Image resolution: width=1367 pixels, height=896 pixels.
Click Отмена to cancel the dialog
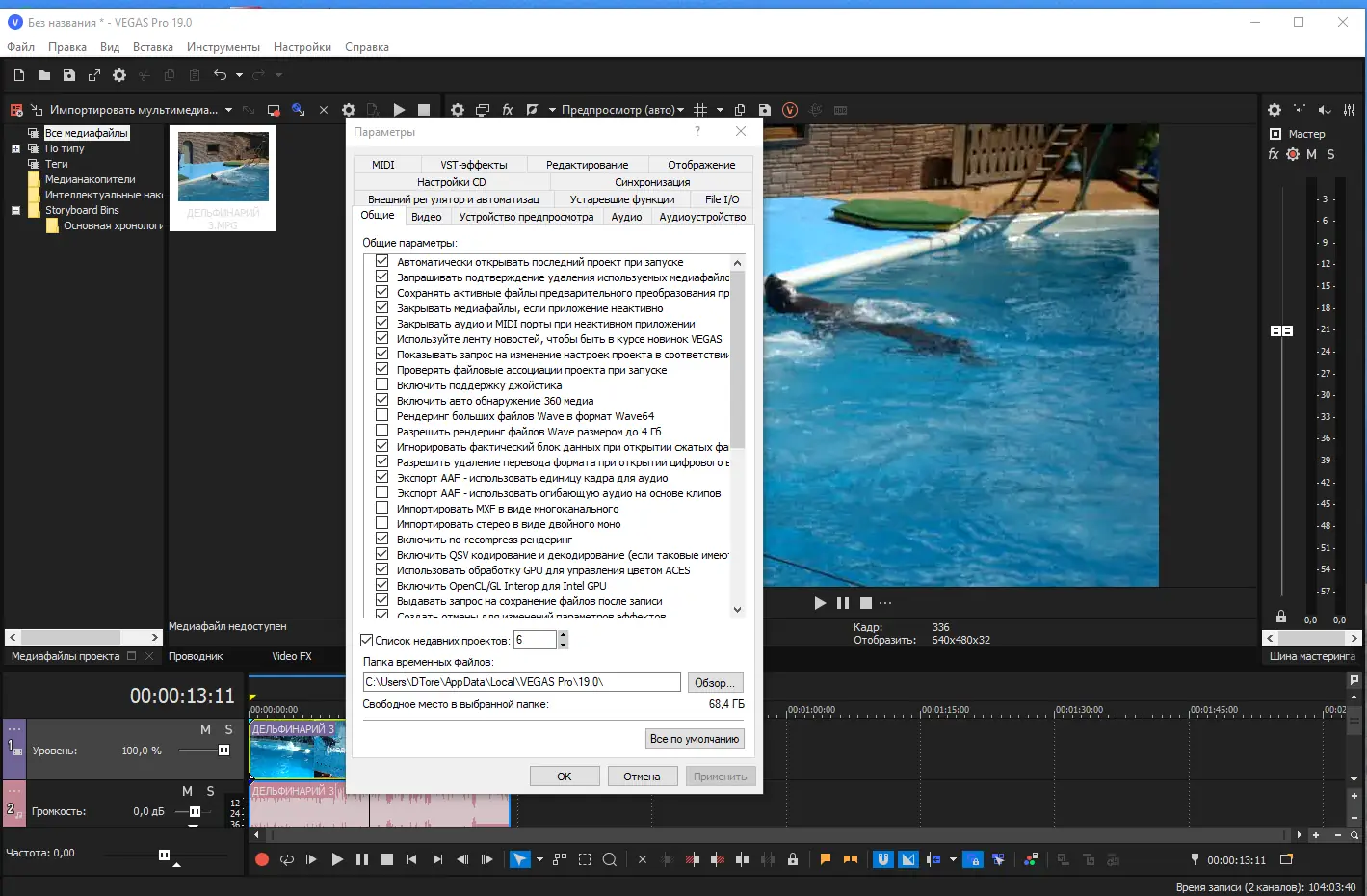pos(642,777)
